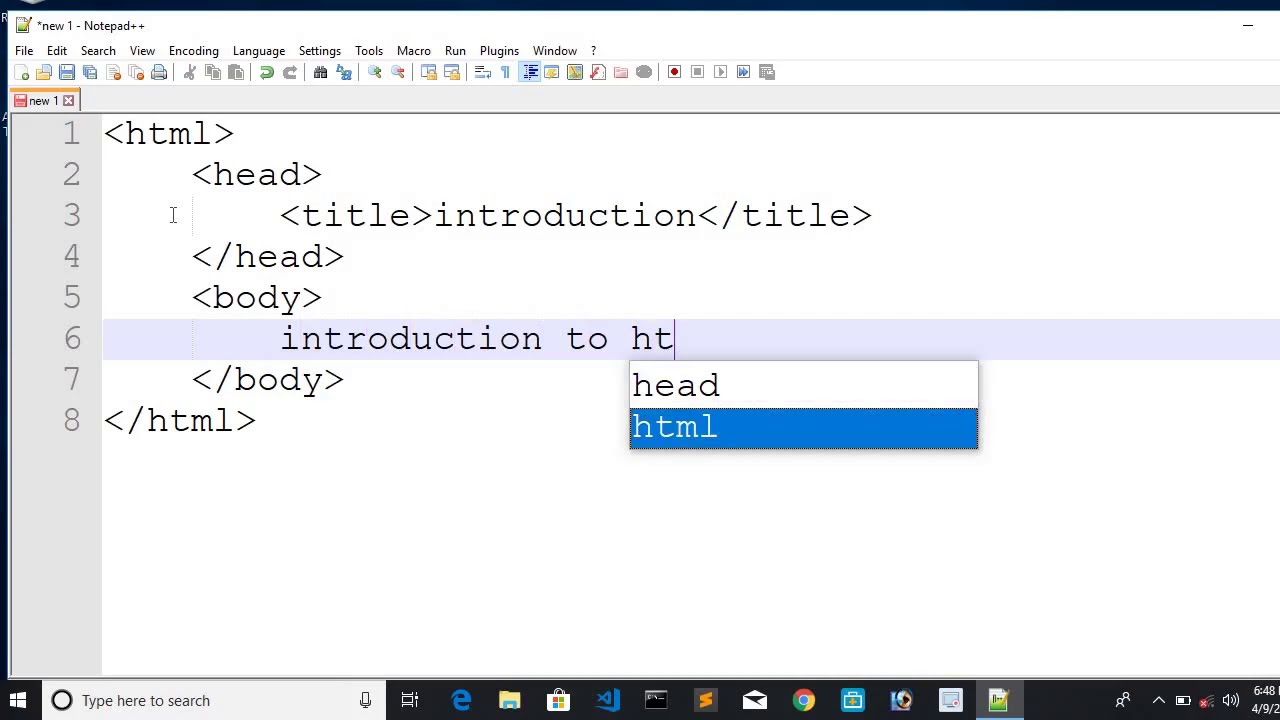
Task: Click the Monitoring toolbar icon
Action: pyautogui.click(x=644, y=72)
